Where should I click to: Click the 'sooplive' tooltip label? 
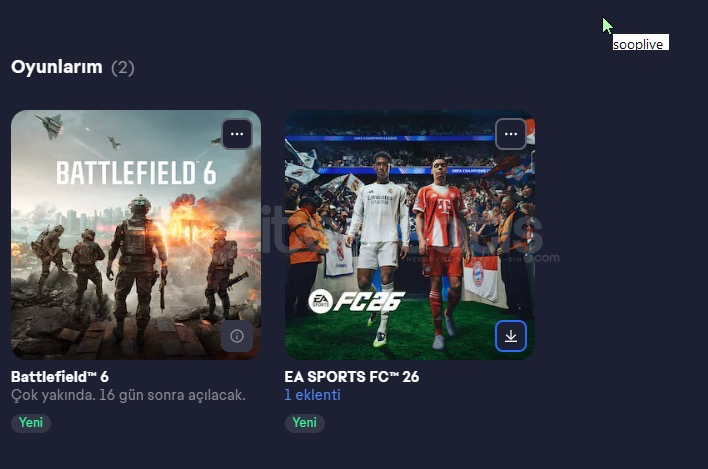[x=640, y=43]
